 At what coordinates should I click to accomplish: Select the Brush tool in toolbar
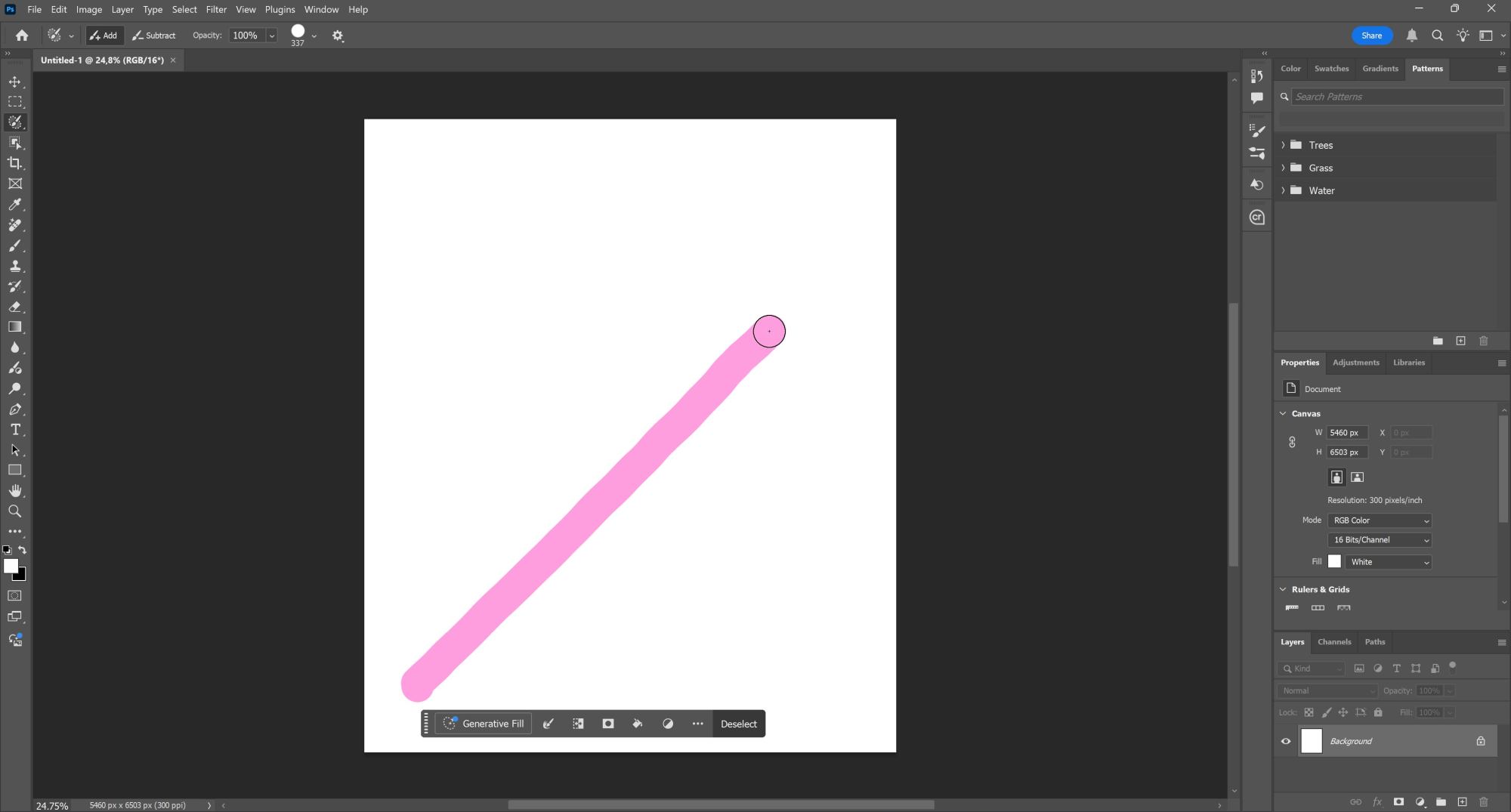pyautogui.click(x=15, y=246)
